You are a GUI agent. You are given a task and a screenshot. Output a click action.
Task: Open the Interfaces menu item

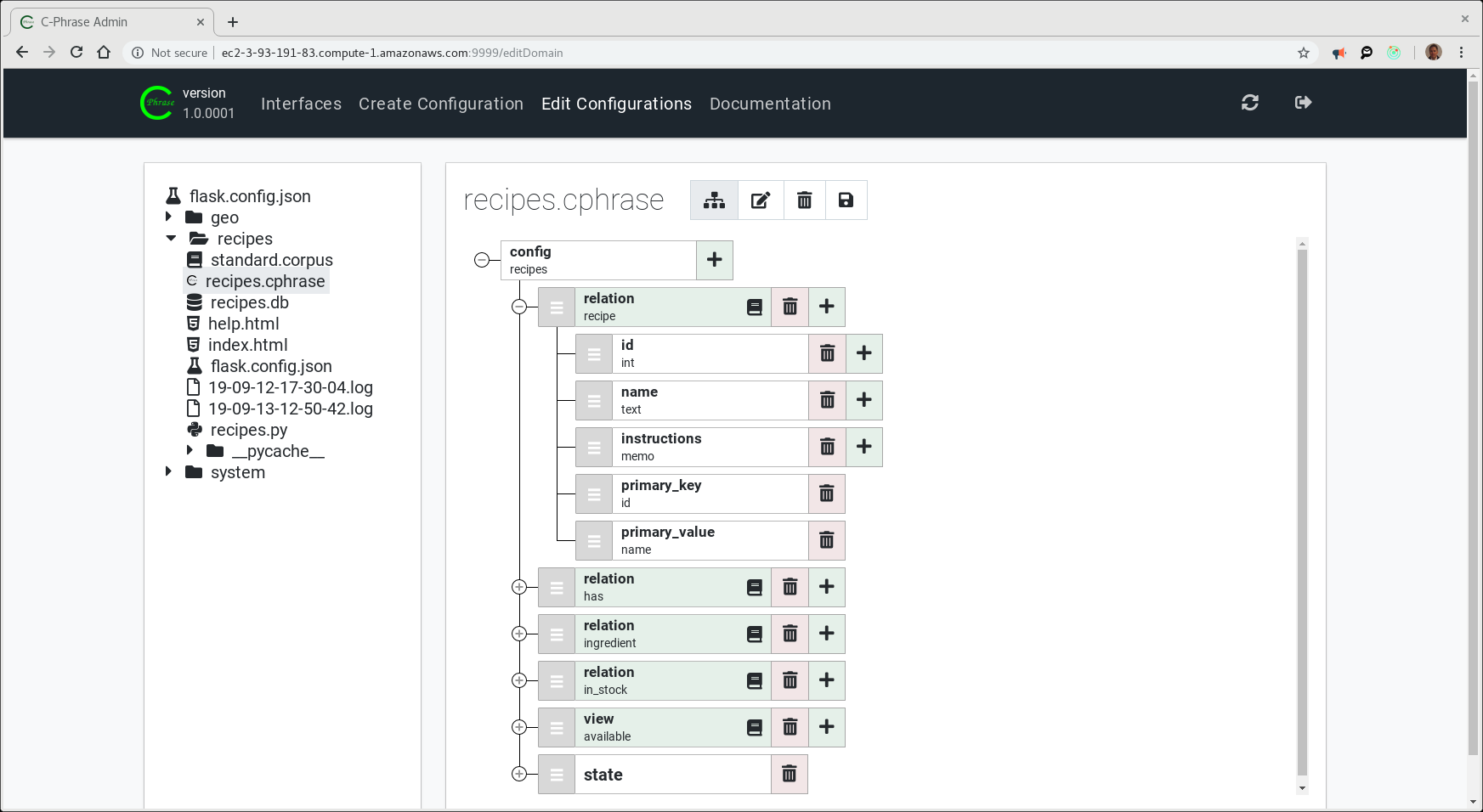(301, 104)
